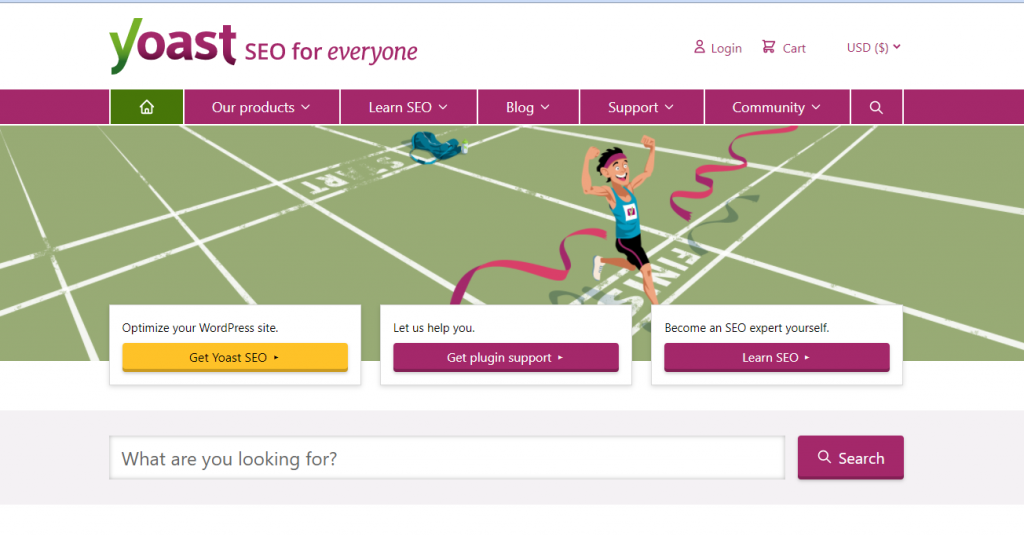Expand the Our products menu
This screenshot has height=536, width=1024.
pyautogui.click(x=261, y=107)
